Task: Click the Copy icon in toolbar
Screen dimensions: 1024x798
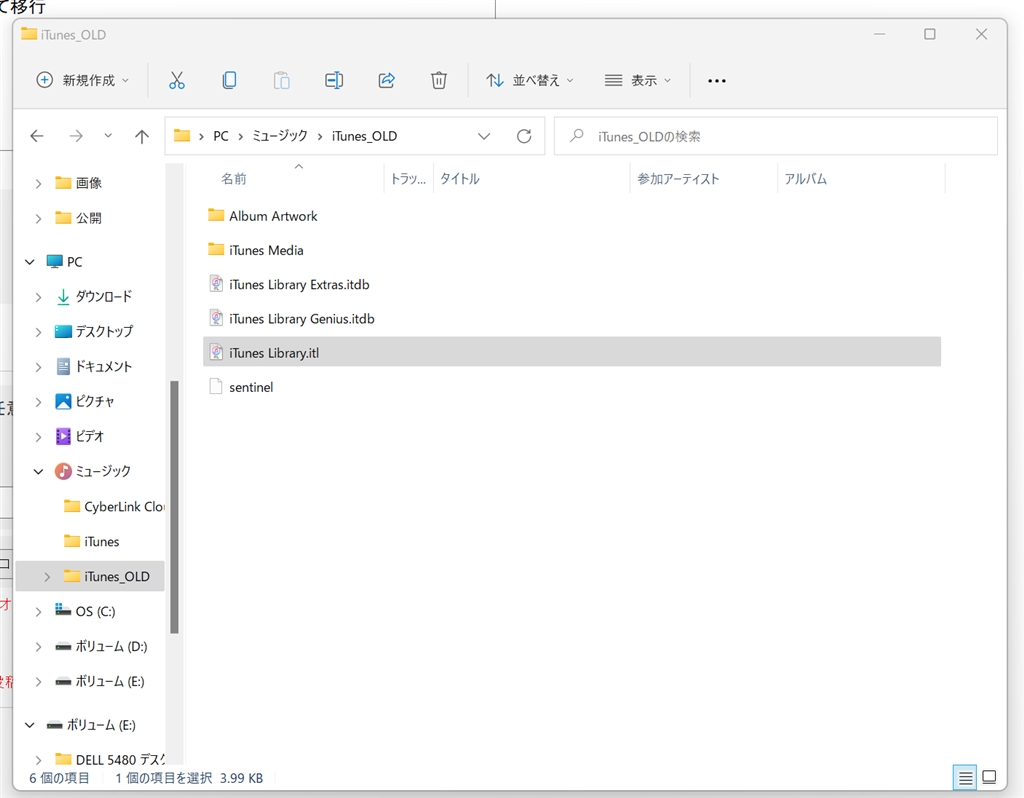Action: pyautogui.click(x=229, y=80)
